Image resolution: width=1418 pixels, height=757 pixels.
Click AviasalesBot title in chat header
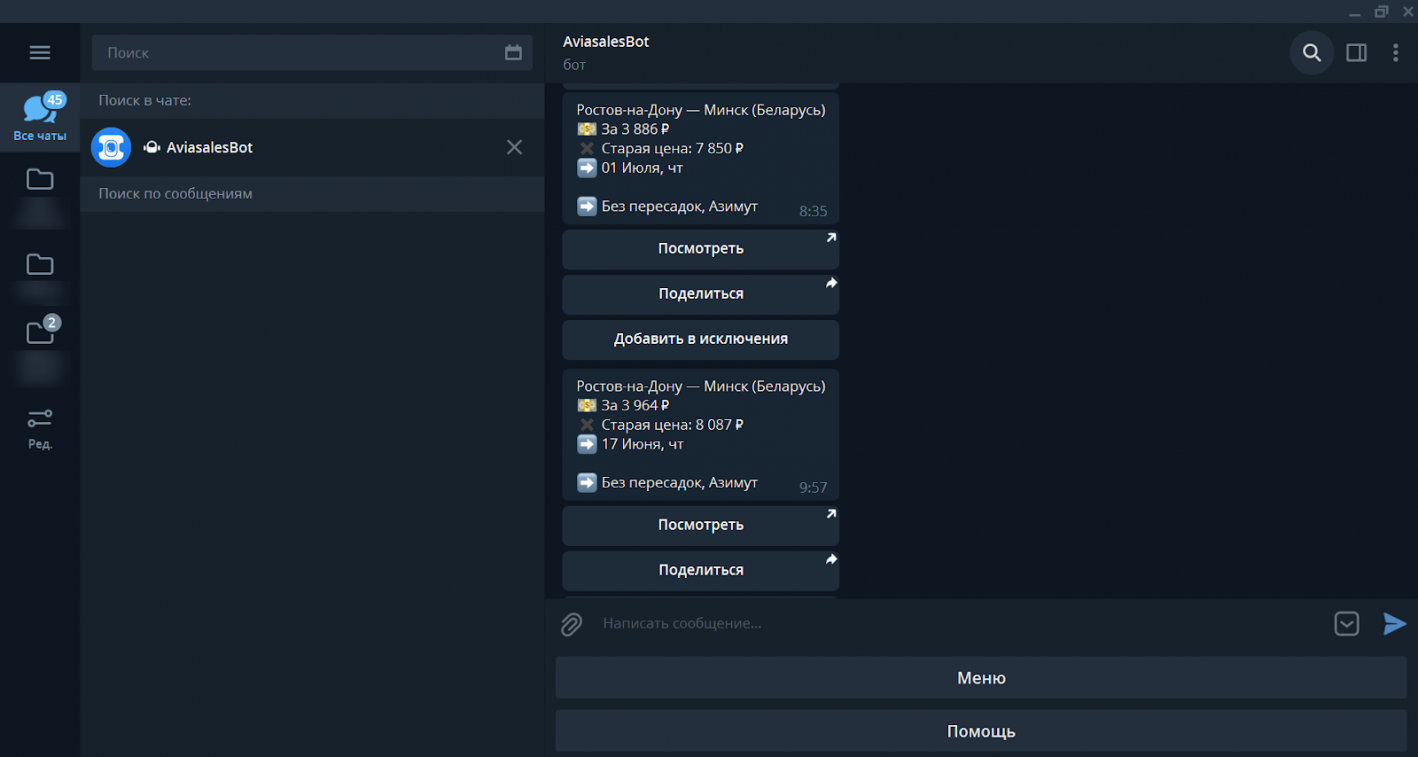[606, 41]
